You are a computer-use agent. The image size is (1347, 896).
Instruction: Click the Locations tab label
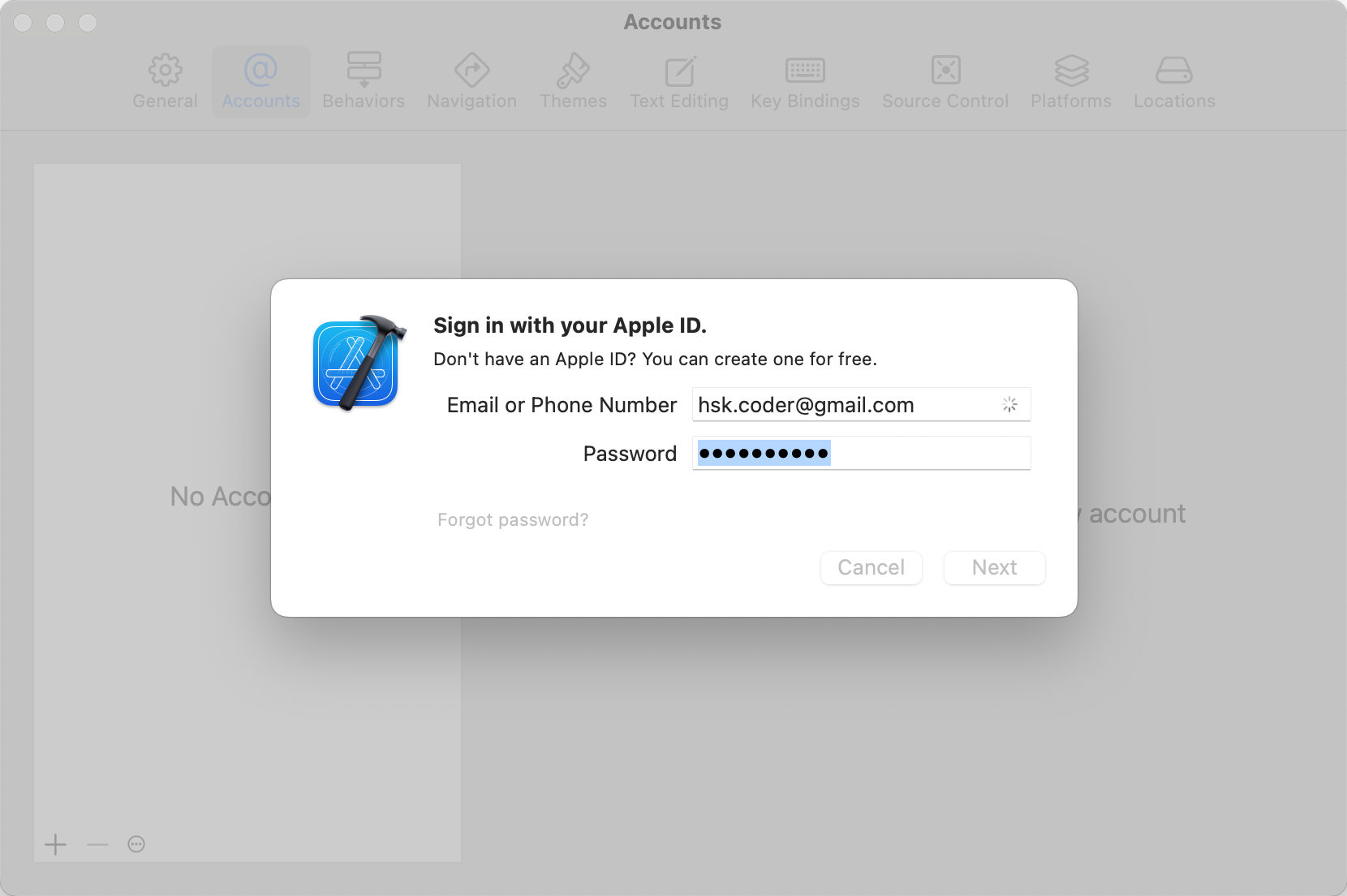[x=1174, y=101]
